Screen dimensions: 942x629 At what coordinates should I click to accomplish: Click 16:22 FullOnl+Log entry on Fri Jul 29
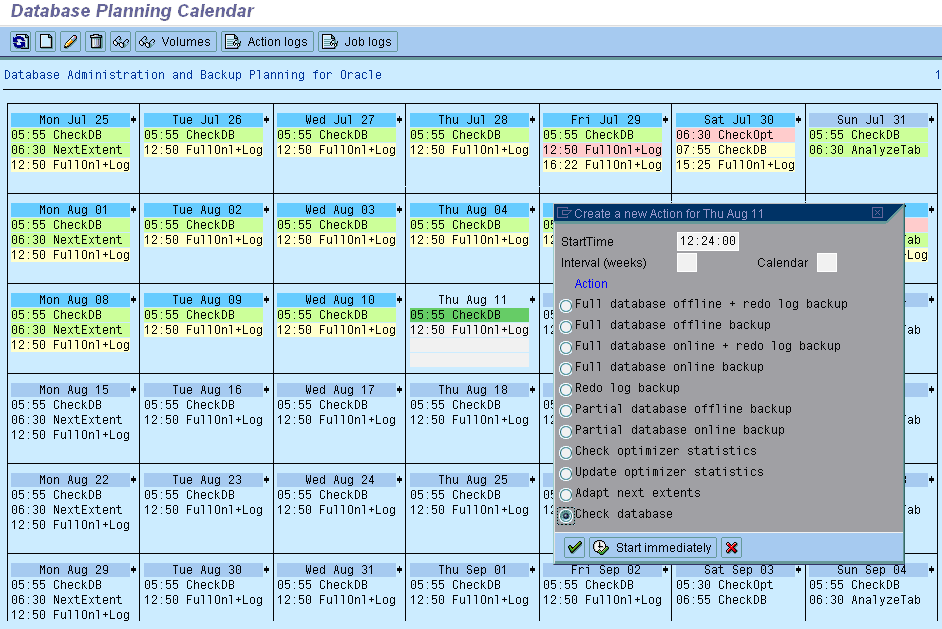[x=603, y=165]
